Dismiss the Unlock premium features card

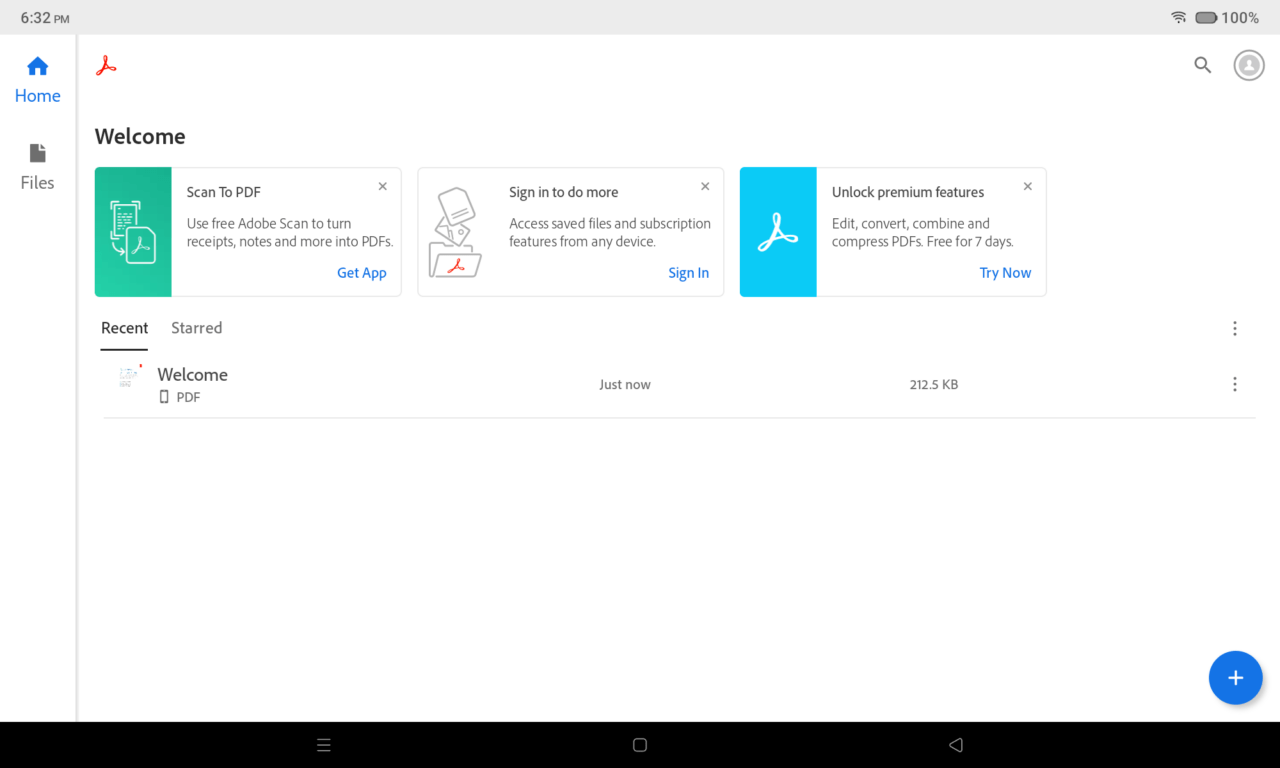point(1027,186)
